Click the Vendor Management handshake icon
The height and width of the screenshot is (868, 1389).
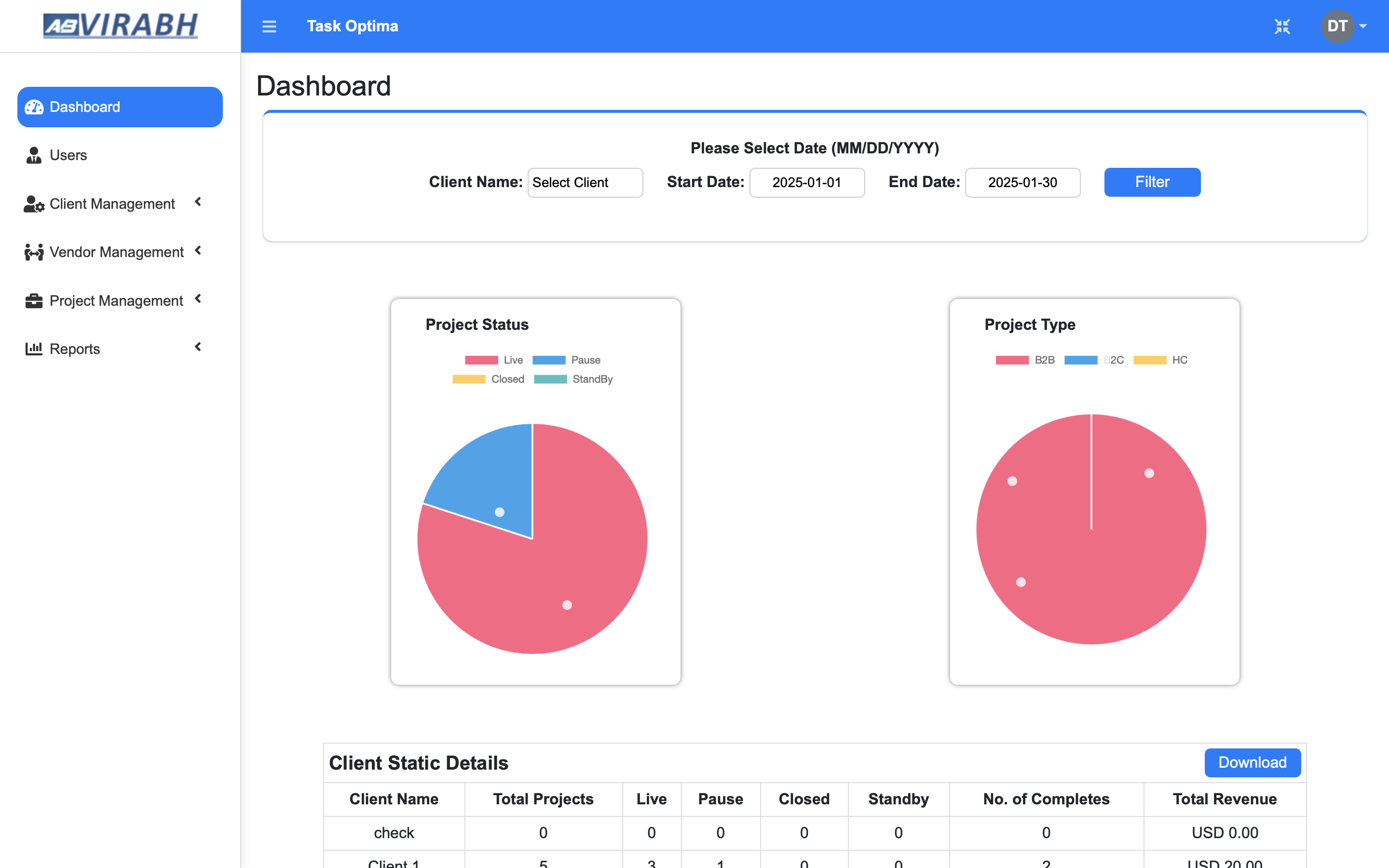34,253
